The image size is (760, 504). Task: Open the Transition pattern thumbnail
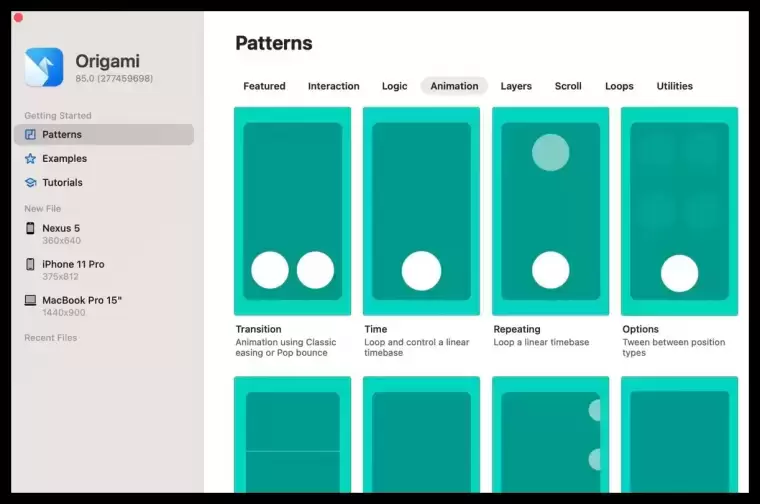[292, 211]
